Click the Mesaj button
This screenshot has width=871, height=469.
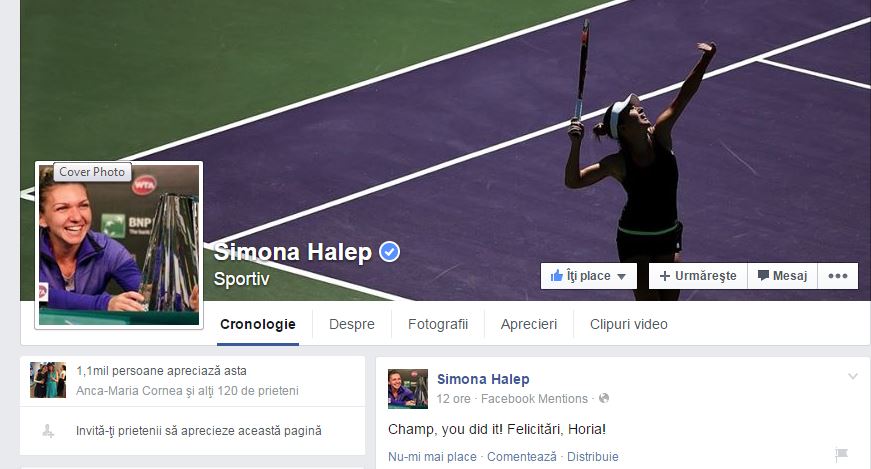[x=782, y=276]
